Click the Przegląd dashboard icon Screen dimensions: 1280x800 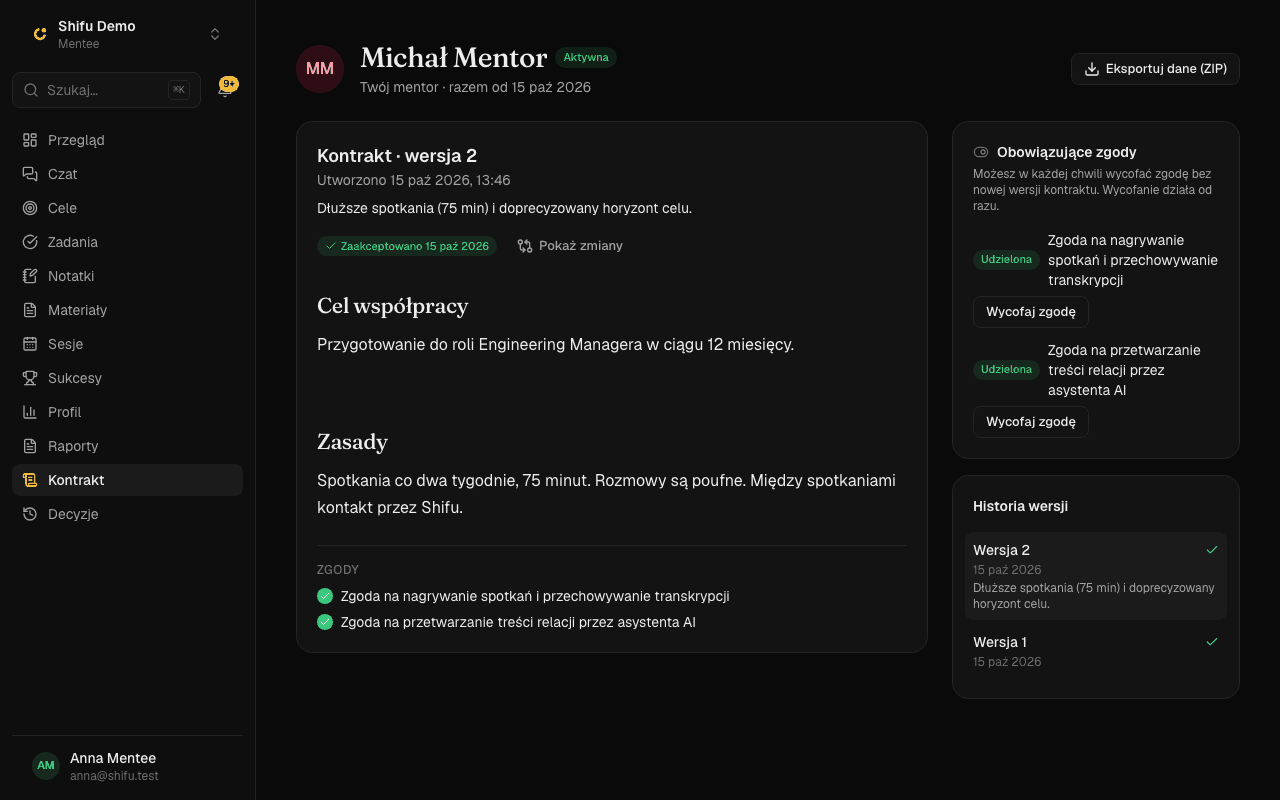coord(30,140)
